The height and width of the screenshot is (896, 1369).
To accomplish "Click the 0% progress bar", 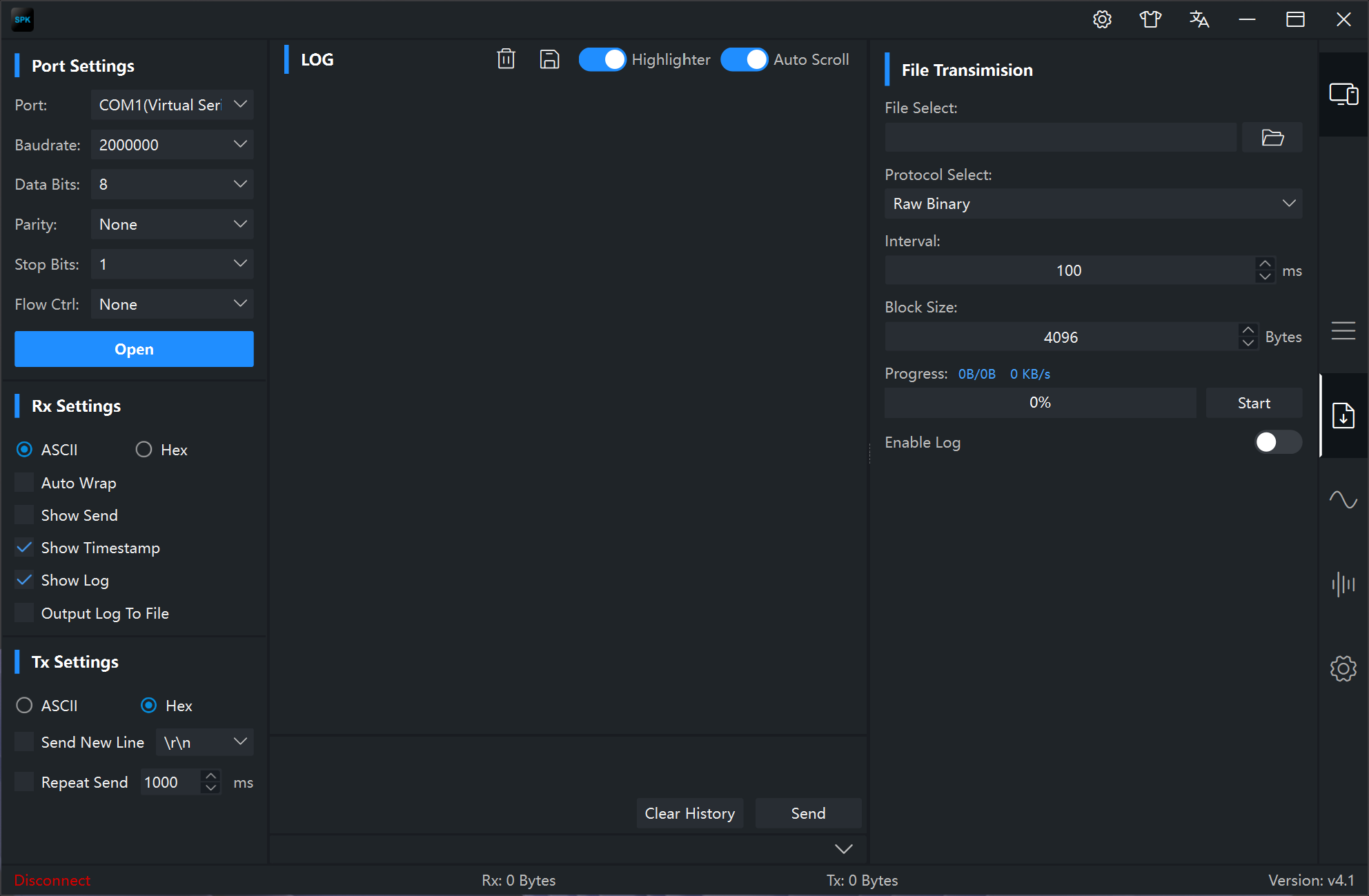I will [1041, 403].
